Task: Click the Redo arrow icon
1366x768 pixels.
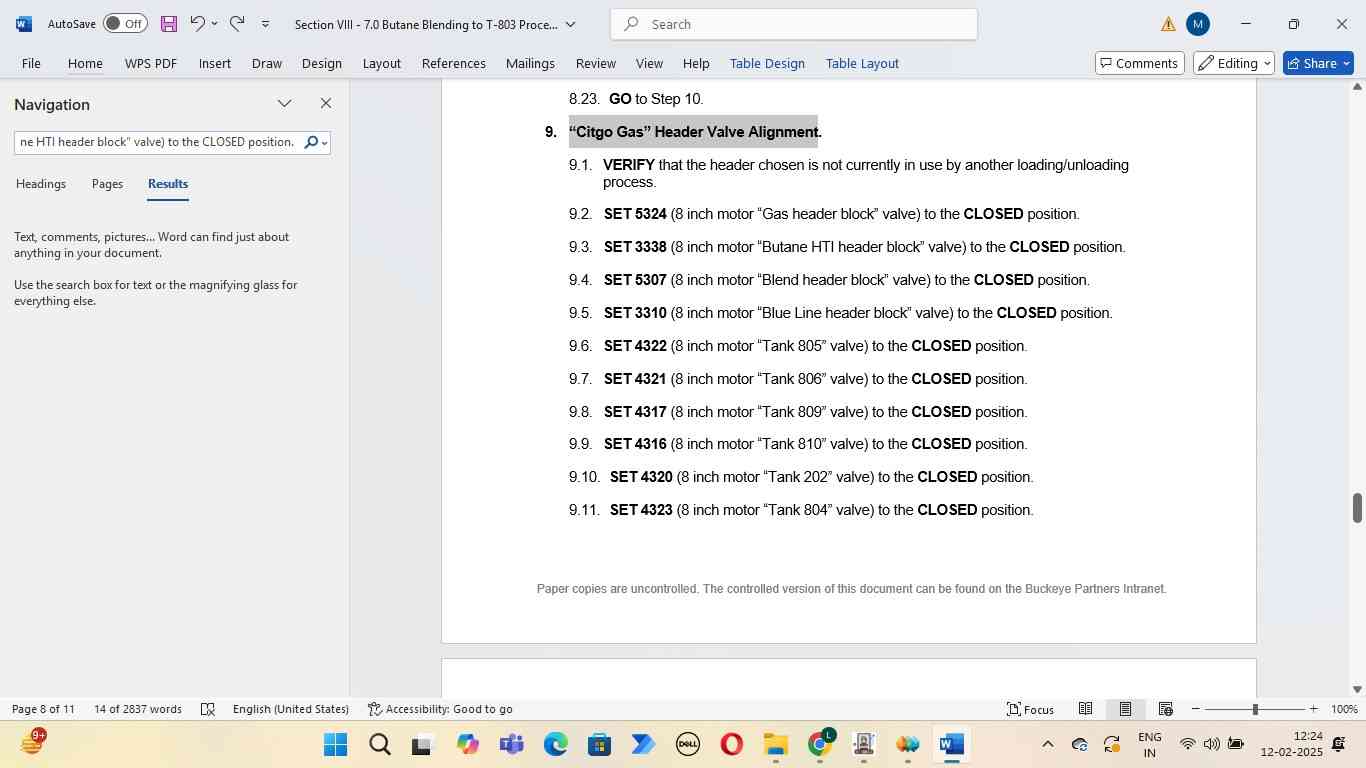Action: [237, 23]
